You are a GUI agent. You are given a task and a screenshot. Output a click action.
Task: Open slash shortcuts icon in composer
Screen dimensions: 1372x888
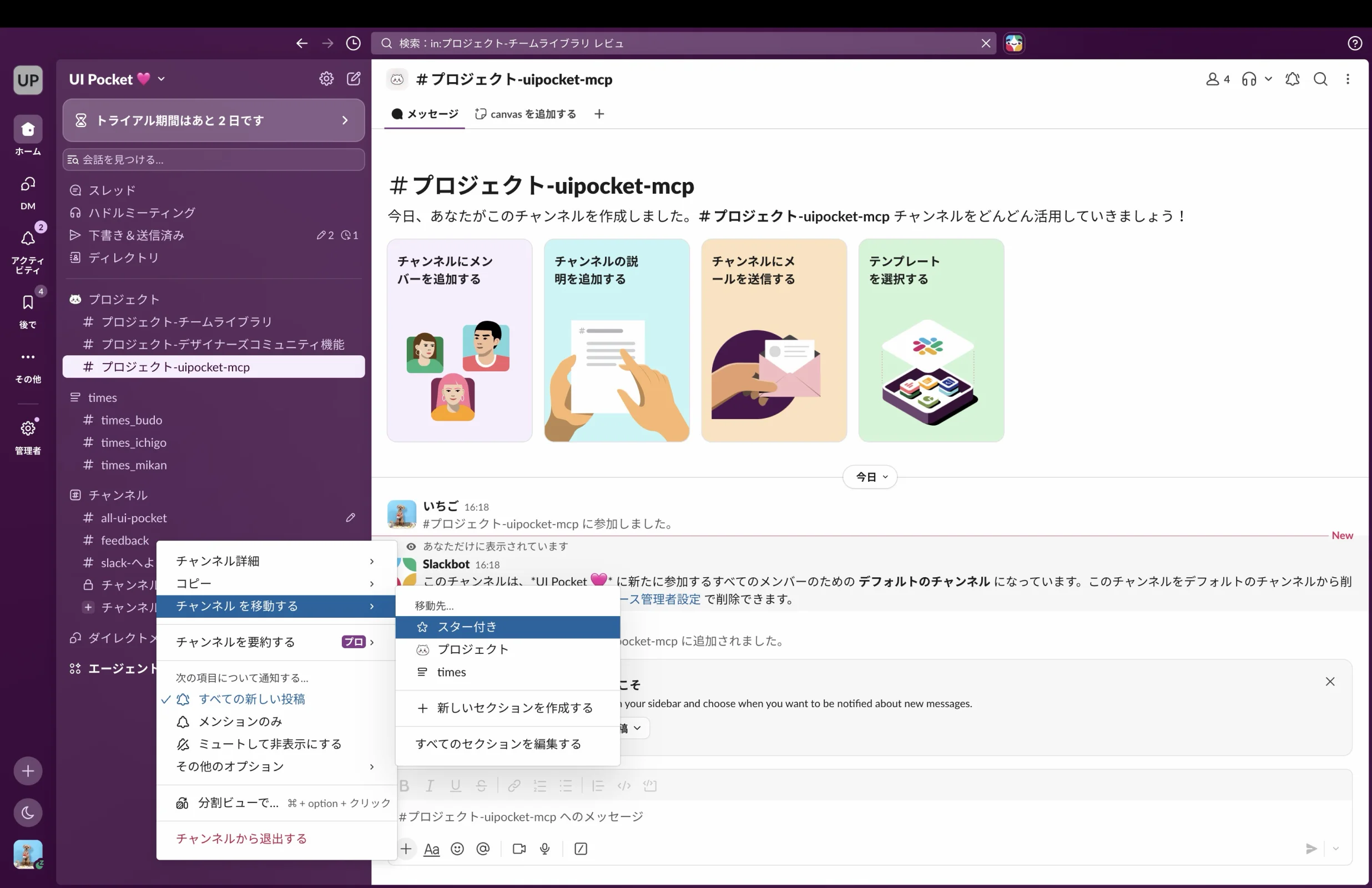[x=581, y=849]
